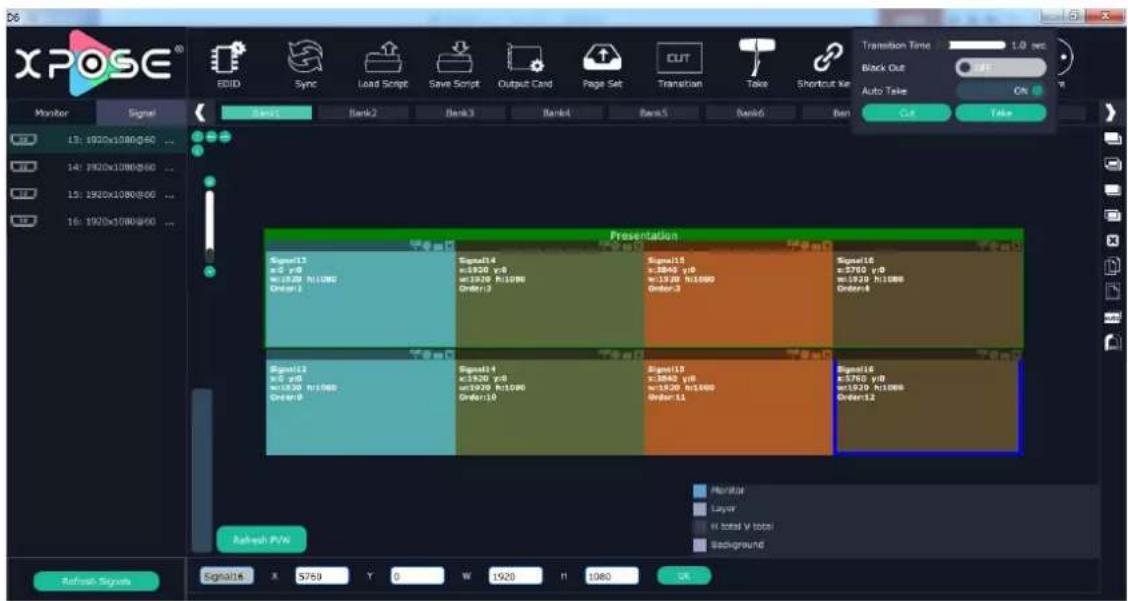Switch to the Monitor tab
The width and height of the screenshot is (1128, 601).
pyautogui.click(x=52, y=113)
